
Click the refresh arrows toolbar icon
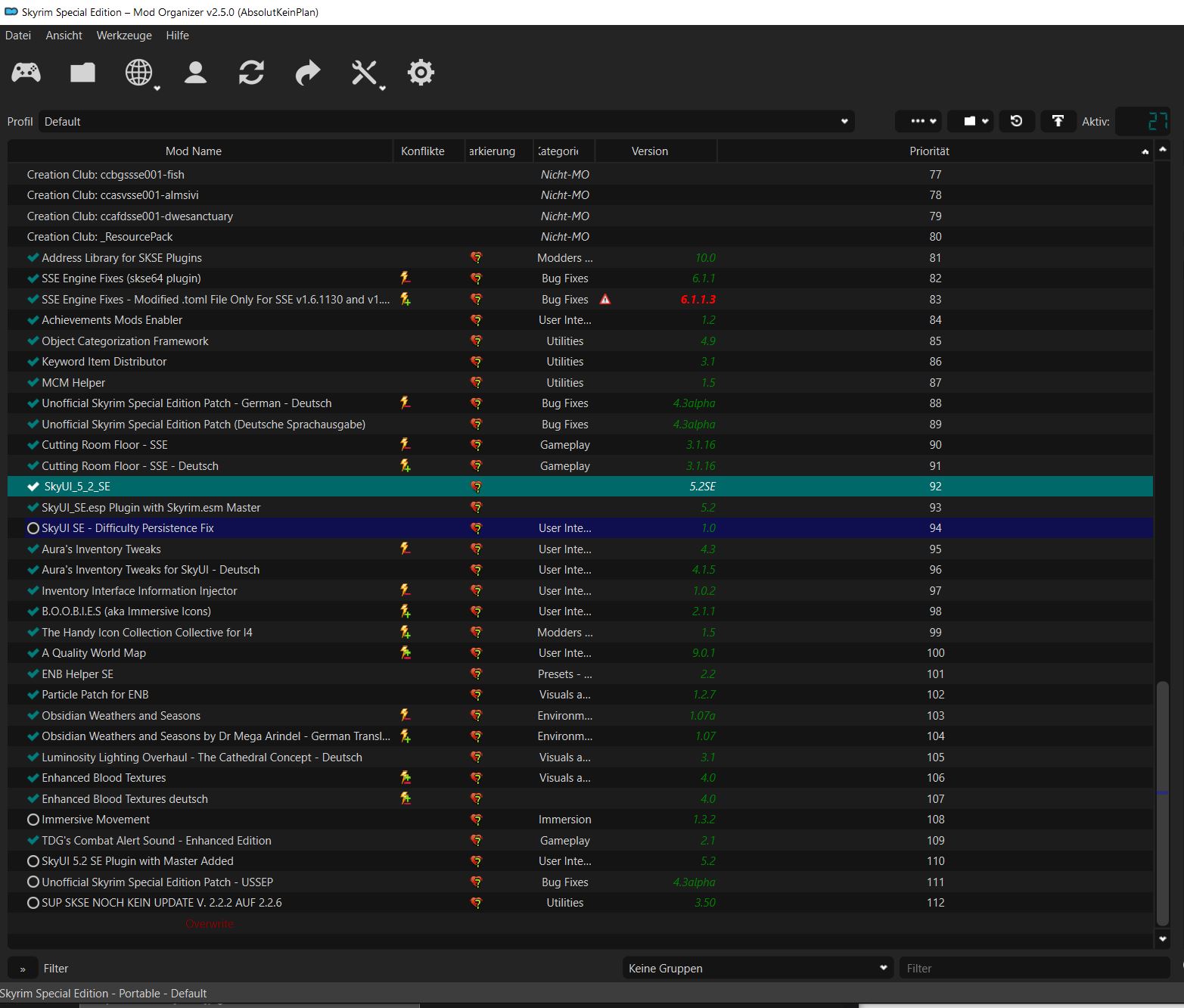pos(251,73)
